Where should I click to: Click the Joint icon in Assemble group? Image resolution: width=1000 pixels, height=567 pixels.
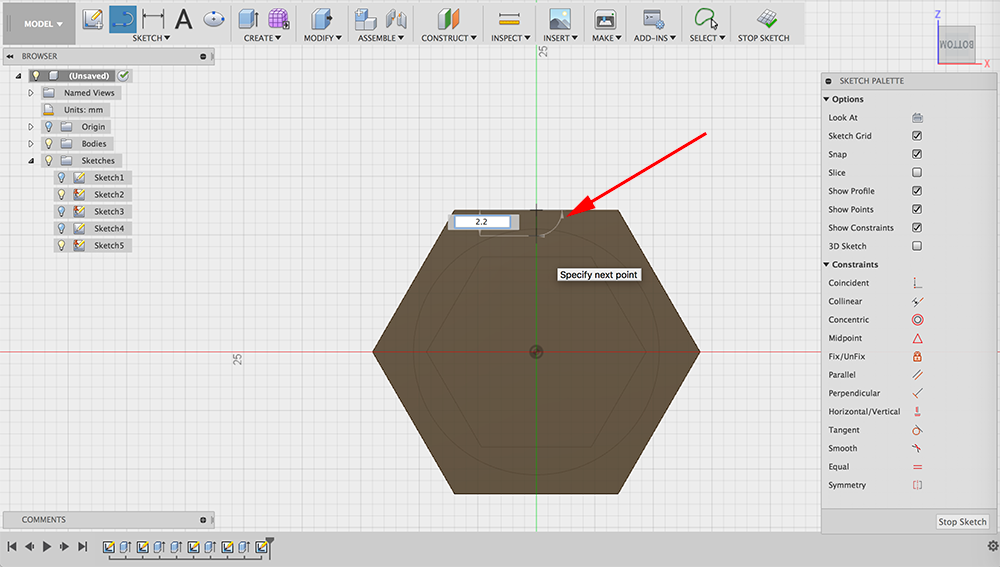click(x=396, y=19)
